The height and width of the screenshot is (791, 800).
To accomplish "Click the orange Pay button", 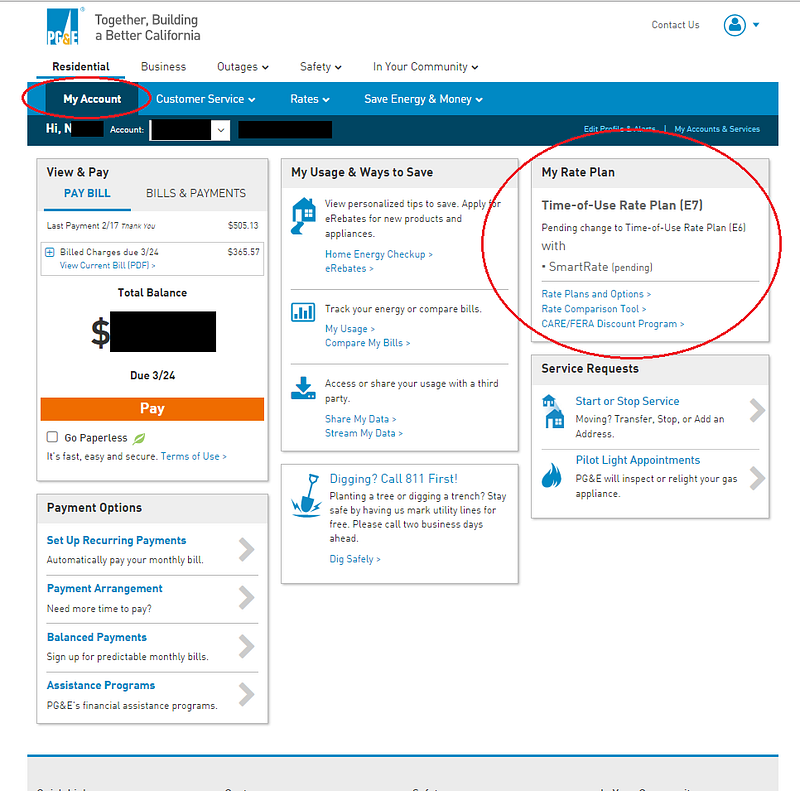I will (x=152, y=409).
